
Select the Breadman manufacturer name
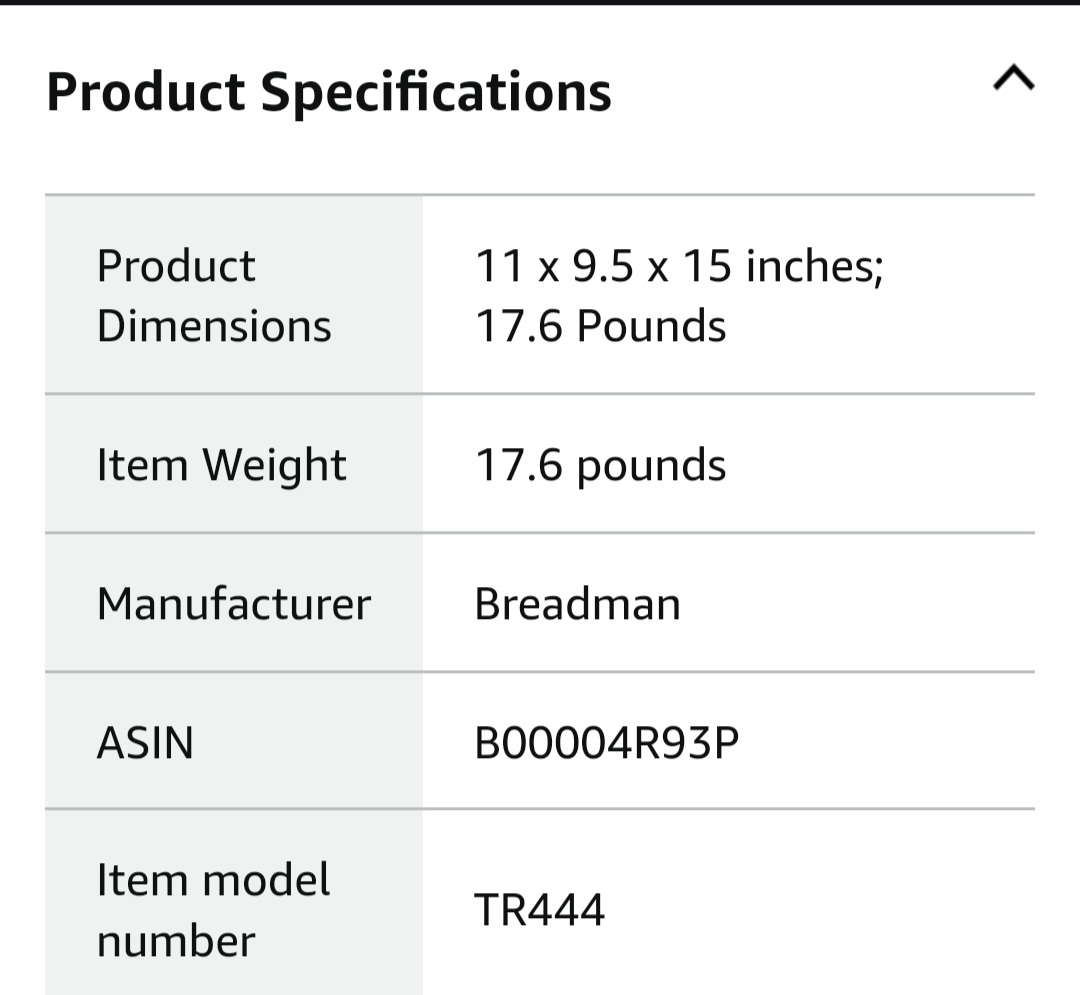[577, 603]
